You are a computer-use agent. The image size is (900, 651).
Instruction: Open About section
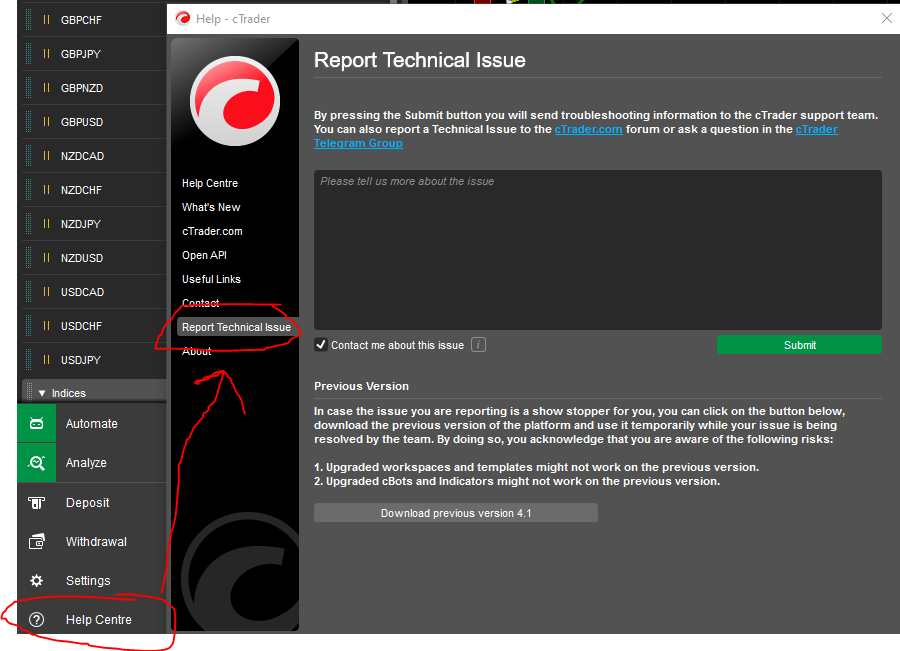197,351
